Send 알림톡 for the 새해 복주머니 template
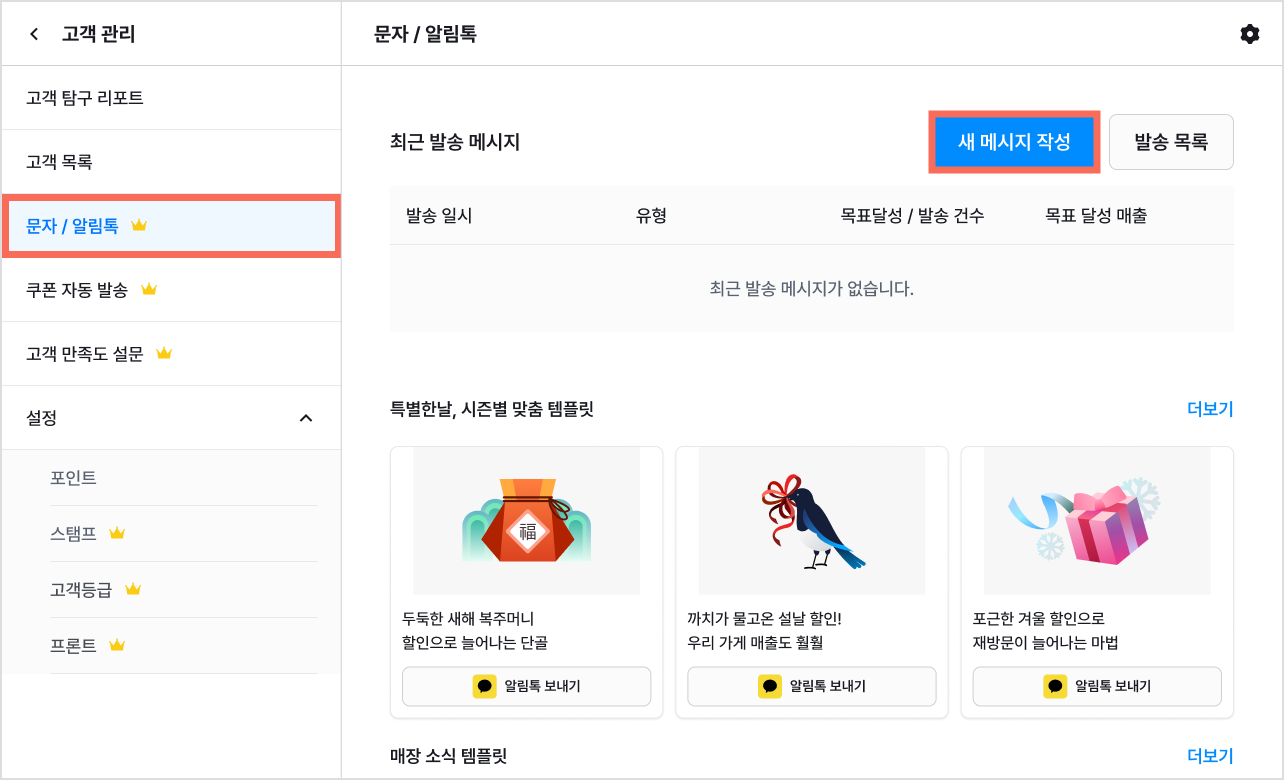Screen dimensions: 1284x780 tap(526, 686)
